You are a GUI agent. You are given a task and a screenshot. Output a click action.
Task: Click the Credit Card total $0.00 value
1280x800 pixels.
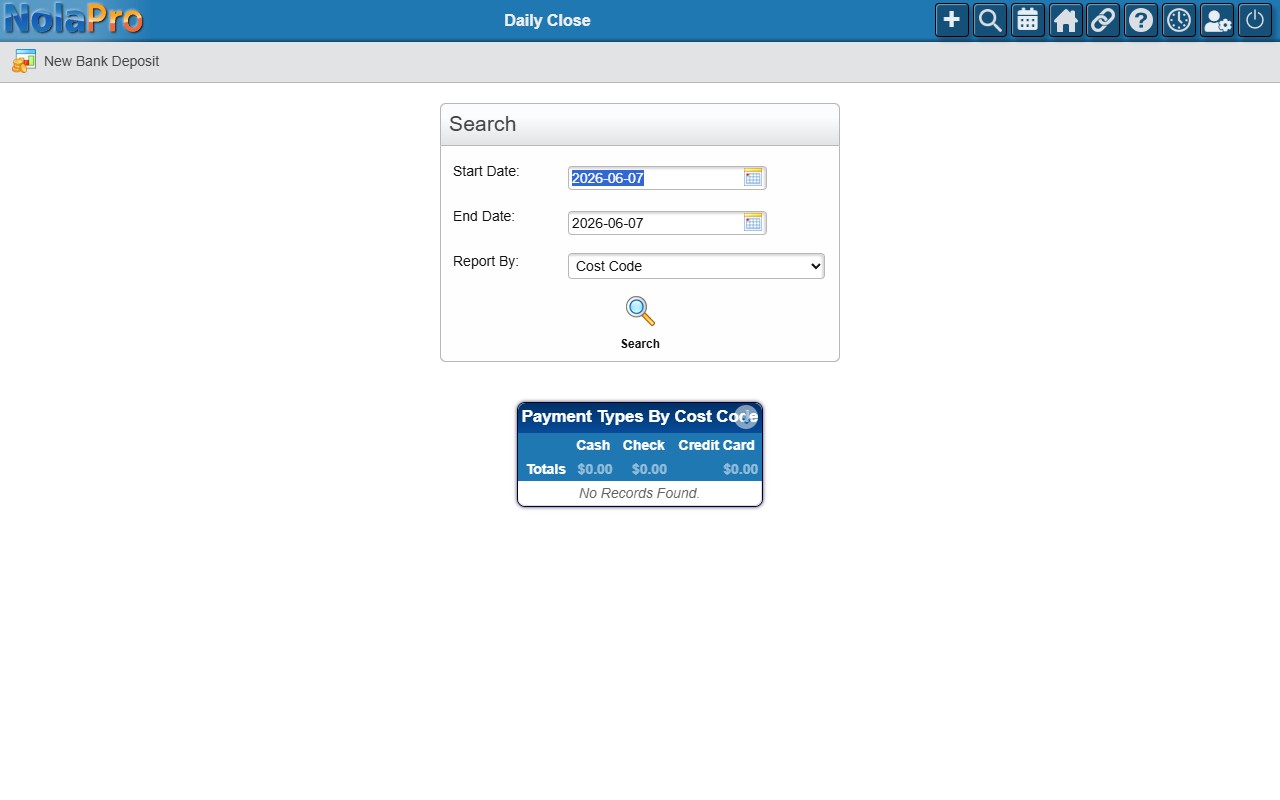(740, 469)
